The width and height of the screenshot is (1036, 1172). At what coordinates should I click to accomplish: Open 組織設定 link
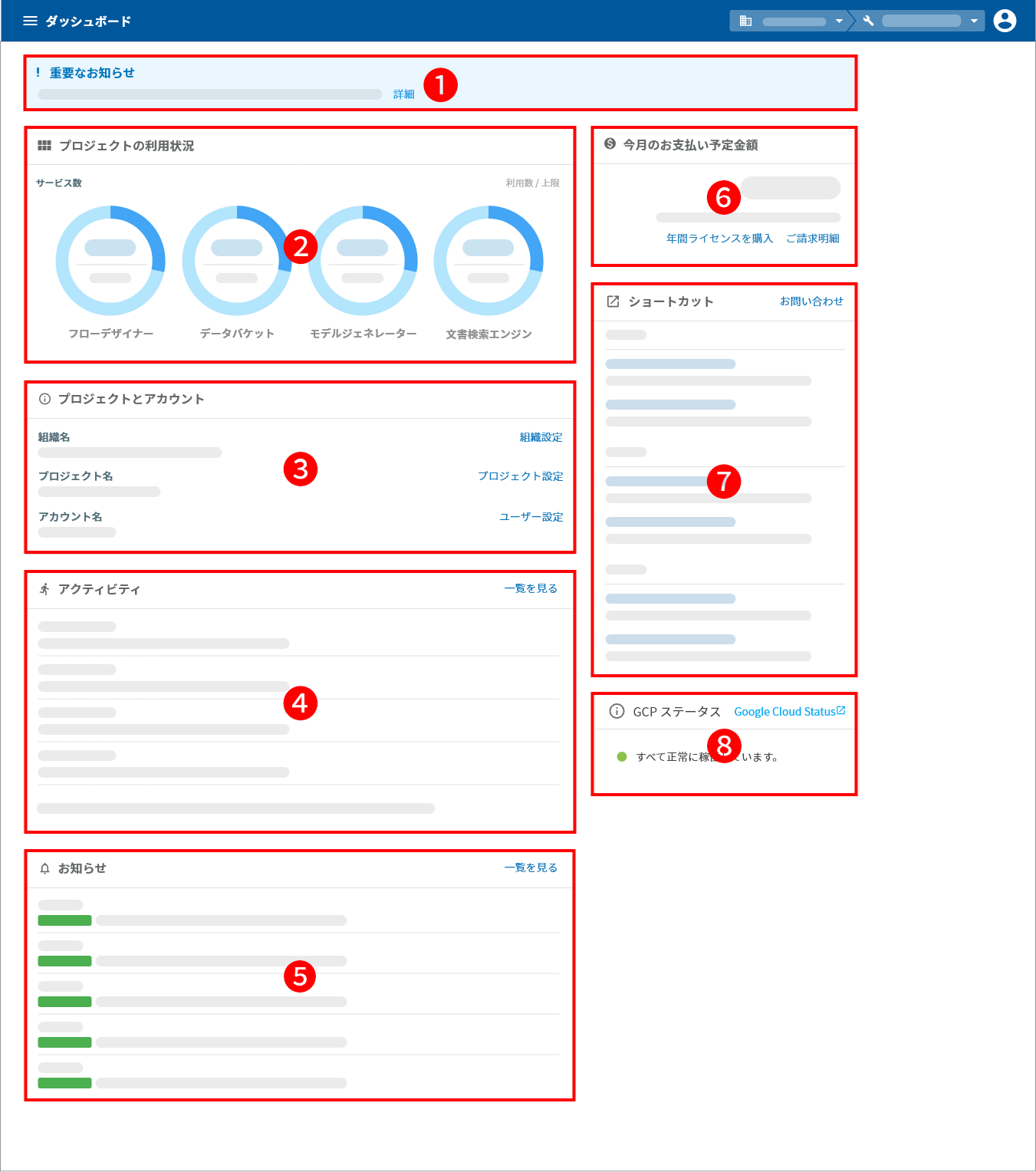coord(541,437)
